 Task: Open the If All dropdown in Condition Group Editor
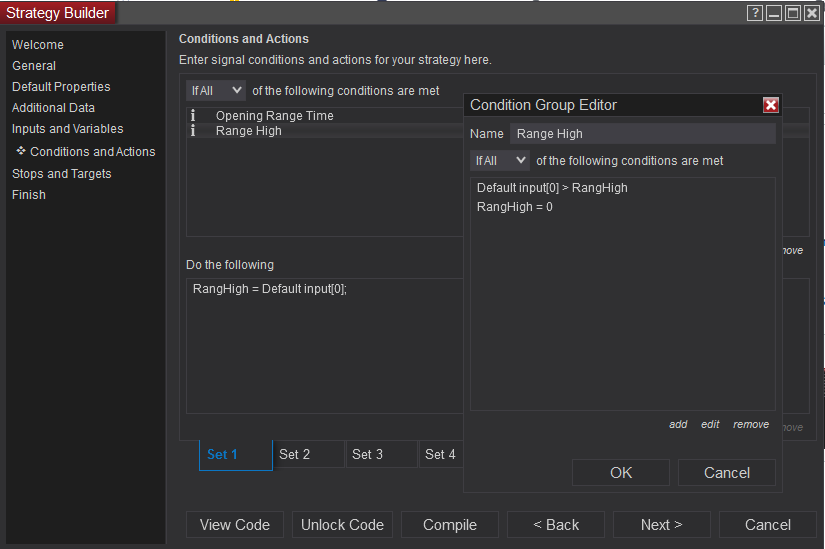pyautogui.click(x=500, y=160)
